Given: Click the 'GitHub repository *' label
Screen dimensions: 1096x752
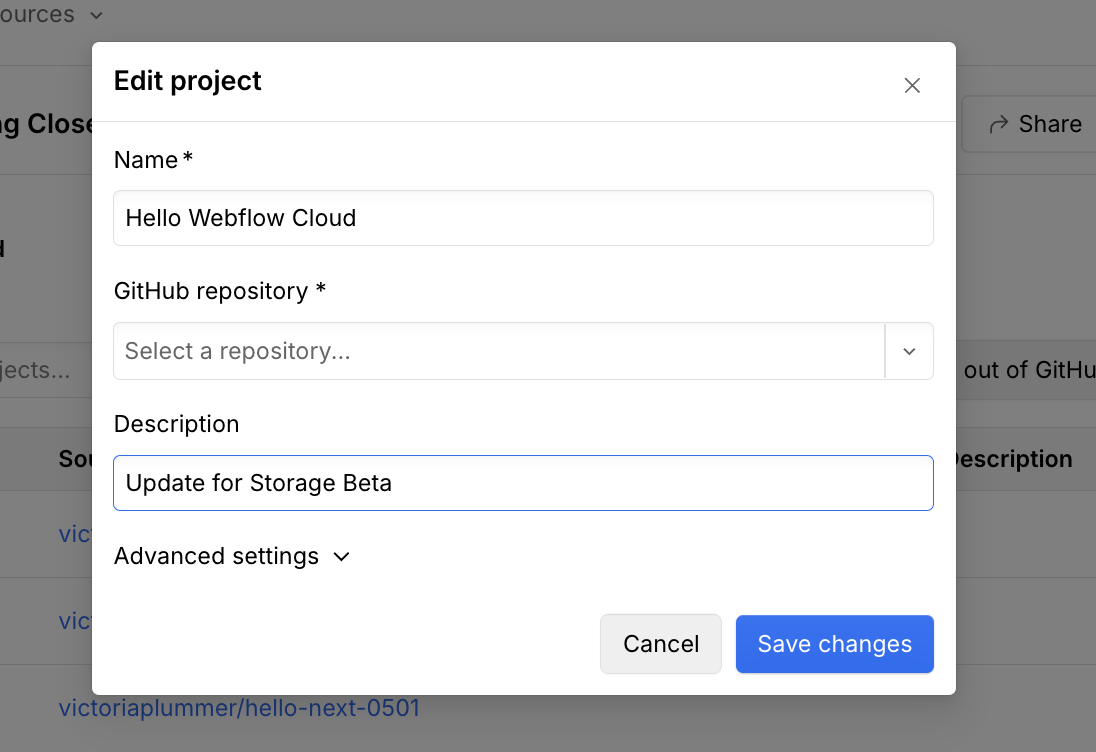Looking at the screenshot, I should [x=219, y=291].
